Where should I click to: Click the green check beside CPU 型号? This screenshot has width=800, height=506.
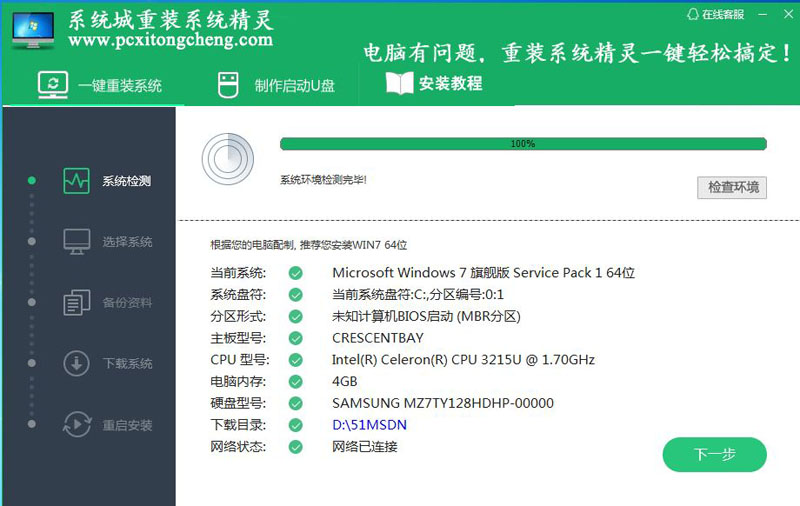pyautogui.click(x=295, y=360)
